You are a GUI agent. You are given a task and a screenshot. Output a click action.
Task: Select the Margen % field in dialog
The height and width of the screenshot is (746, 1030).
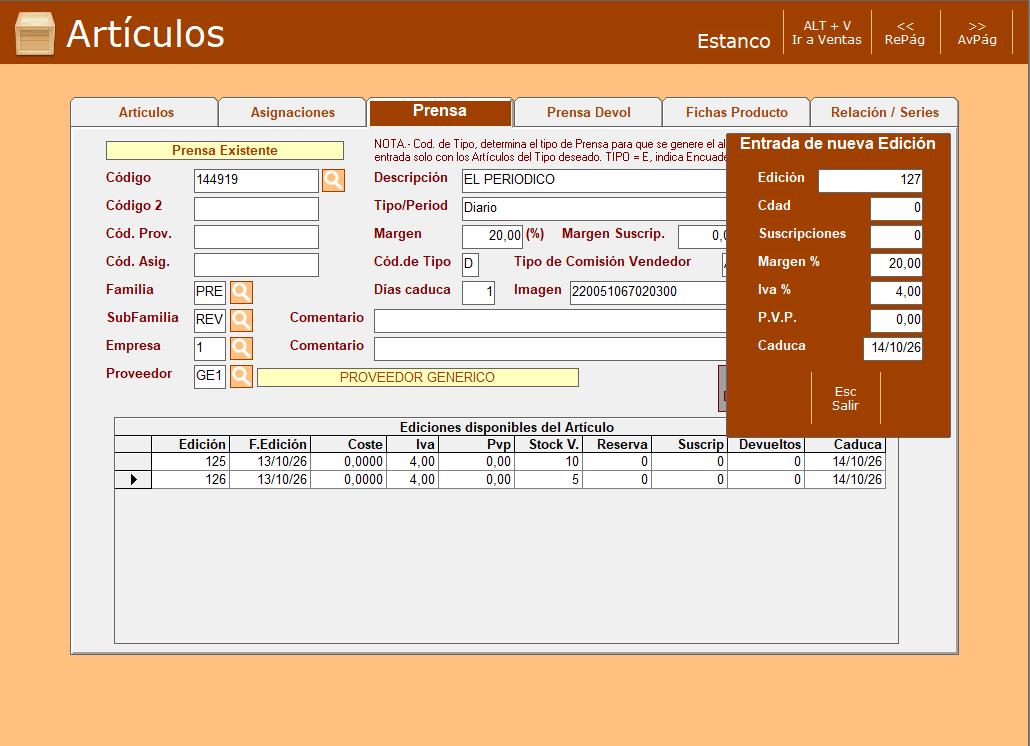click(x=897, y=264)
